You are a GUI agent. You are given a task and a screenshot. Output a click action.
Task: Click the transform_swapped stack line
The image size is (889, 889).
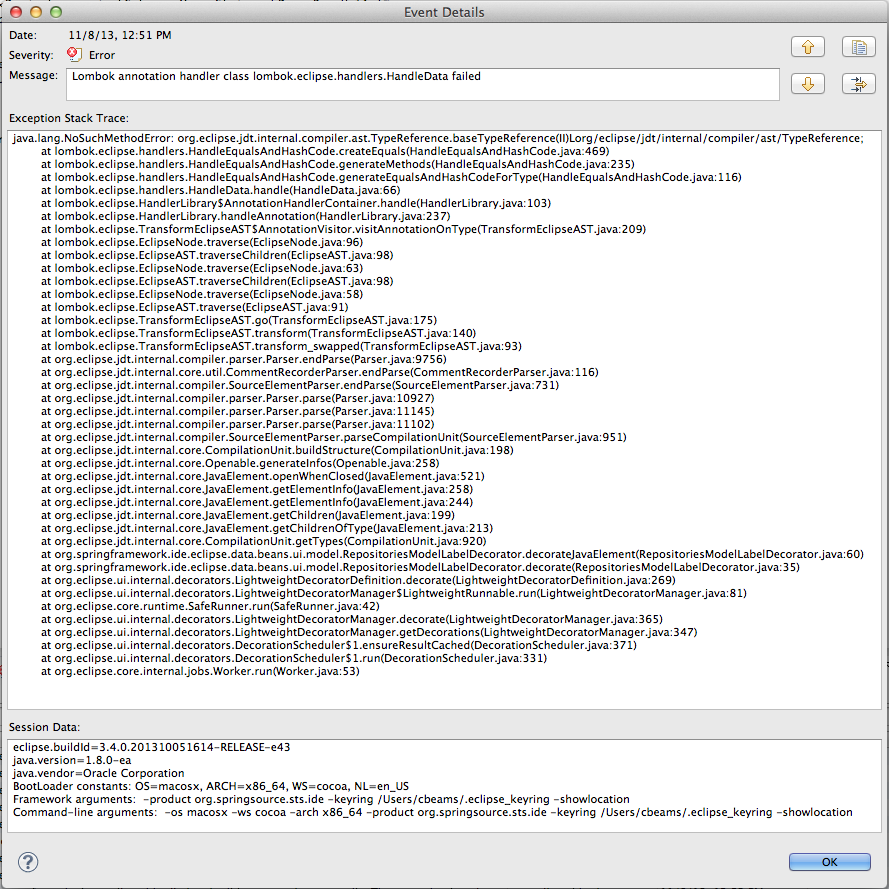tap(281, 346)
